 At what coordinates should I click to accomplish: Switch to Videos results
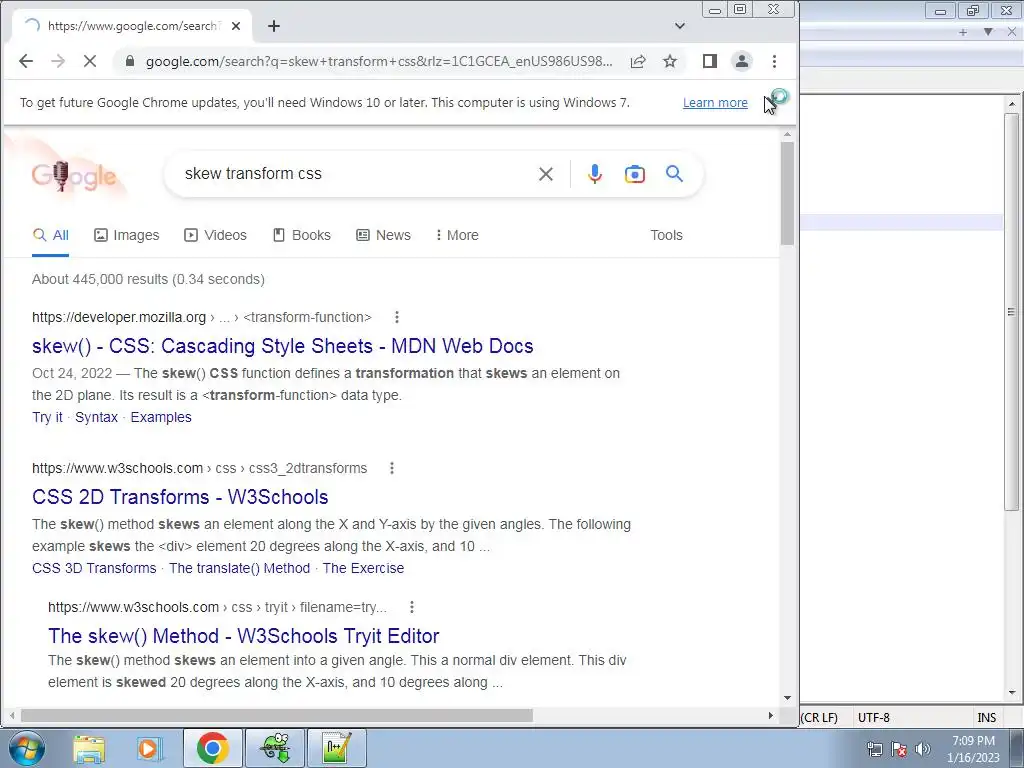point(216,235)
